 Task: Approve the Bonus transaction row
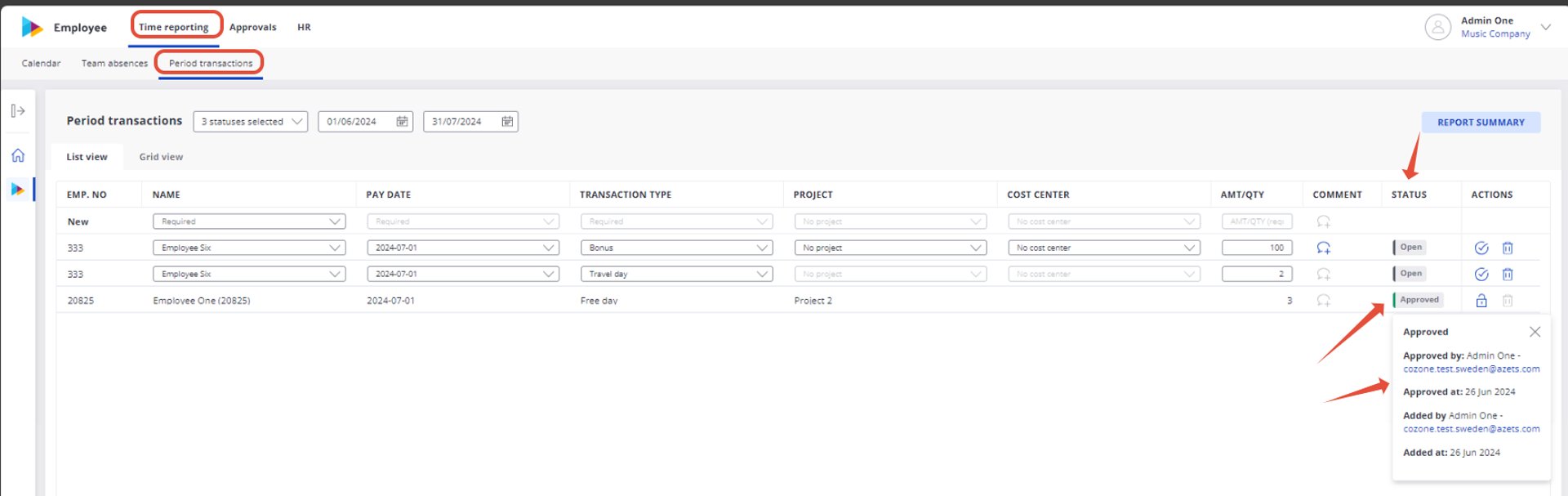pyautogui.click(x=1481, y=248)
